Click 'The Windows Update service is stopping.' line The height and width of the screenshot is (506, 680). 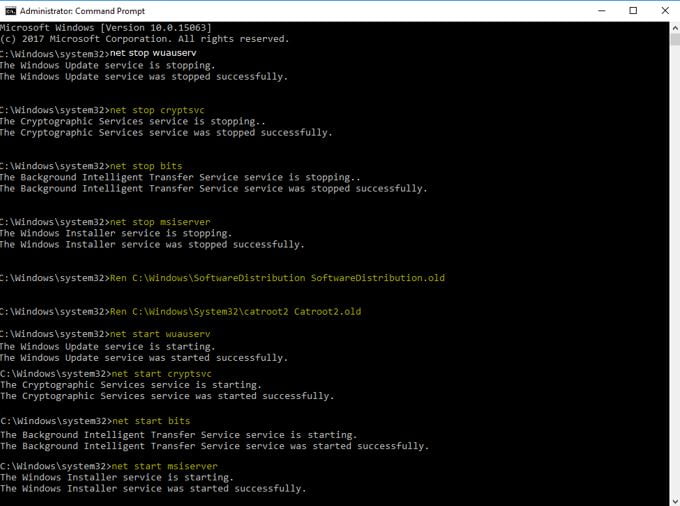(108, 65)
